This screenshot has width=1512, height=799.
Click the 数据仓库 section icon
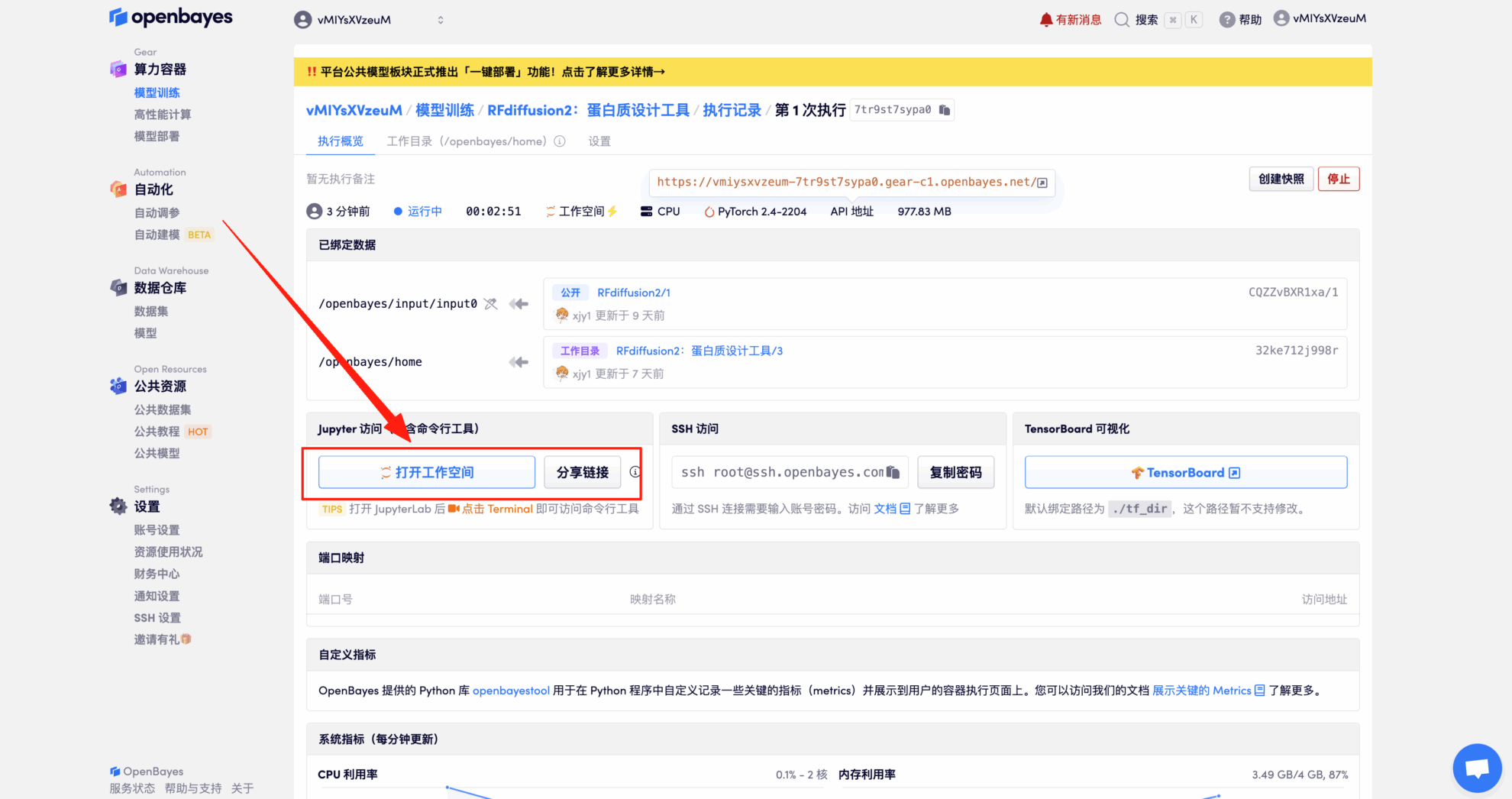(x=118, y=288)
